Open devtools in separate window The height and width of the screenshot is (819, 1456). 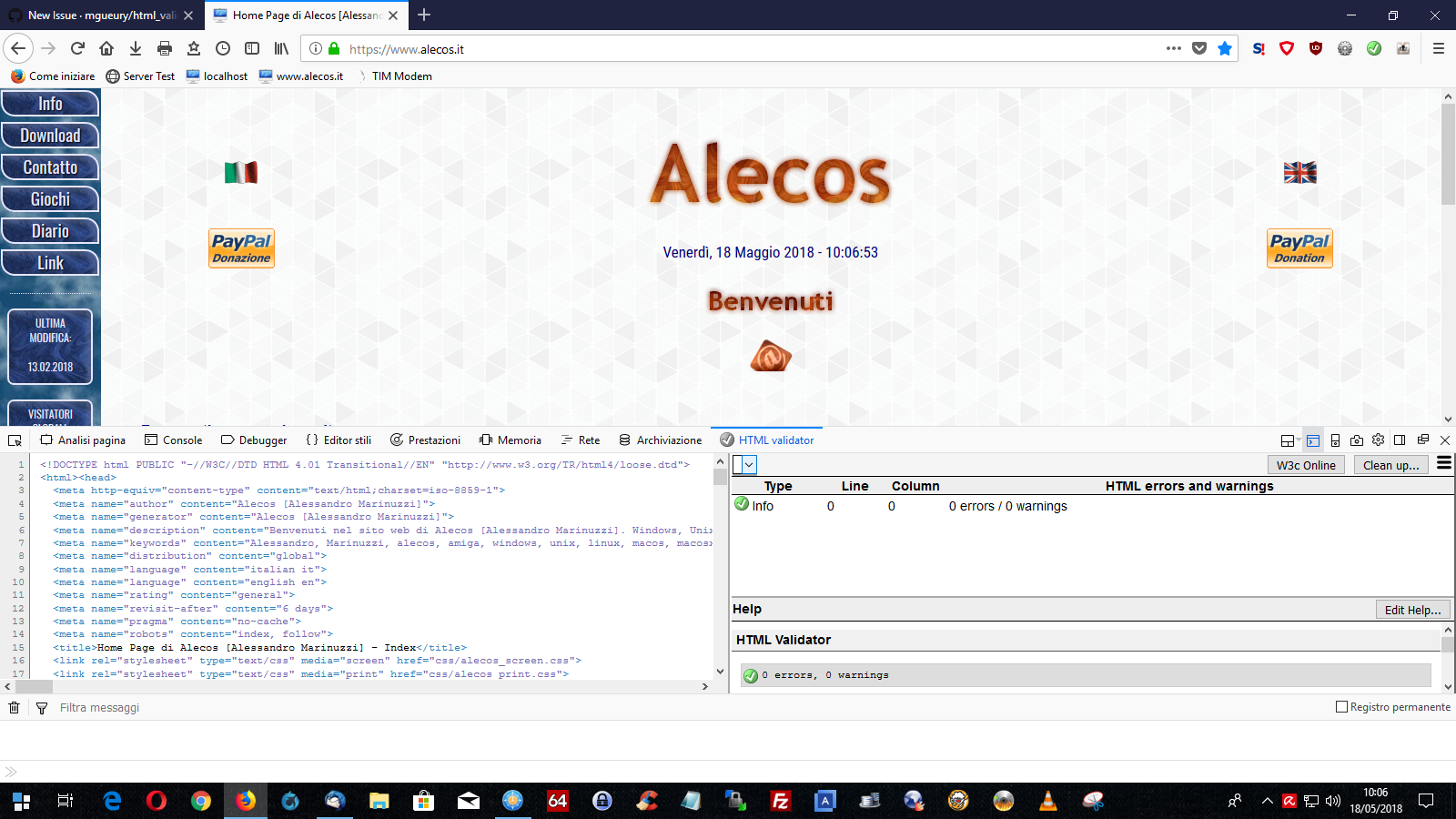tap(1423, 440)
